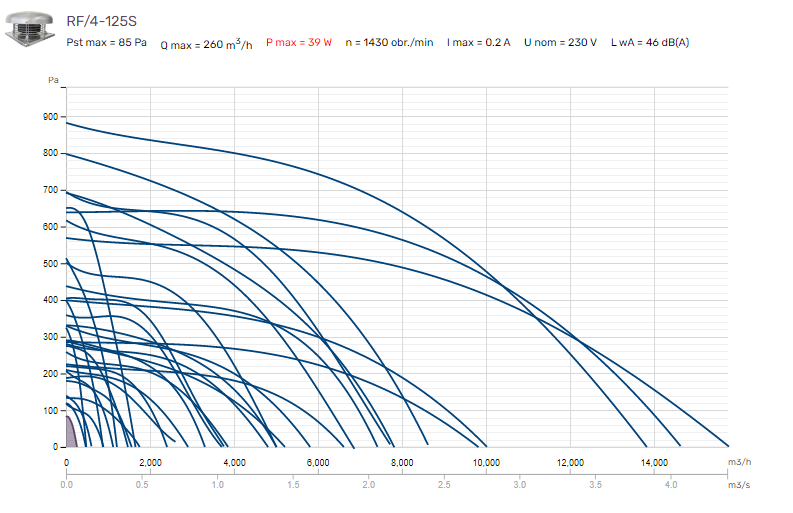
Task: Click the Pa axis unit label
Action: 53,80
